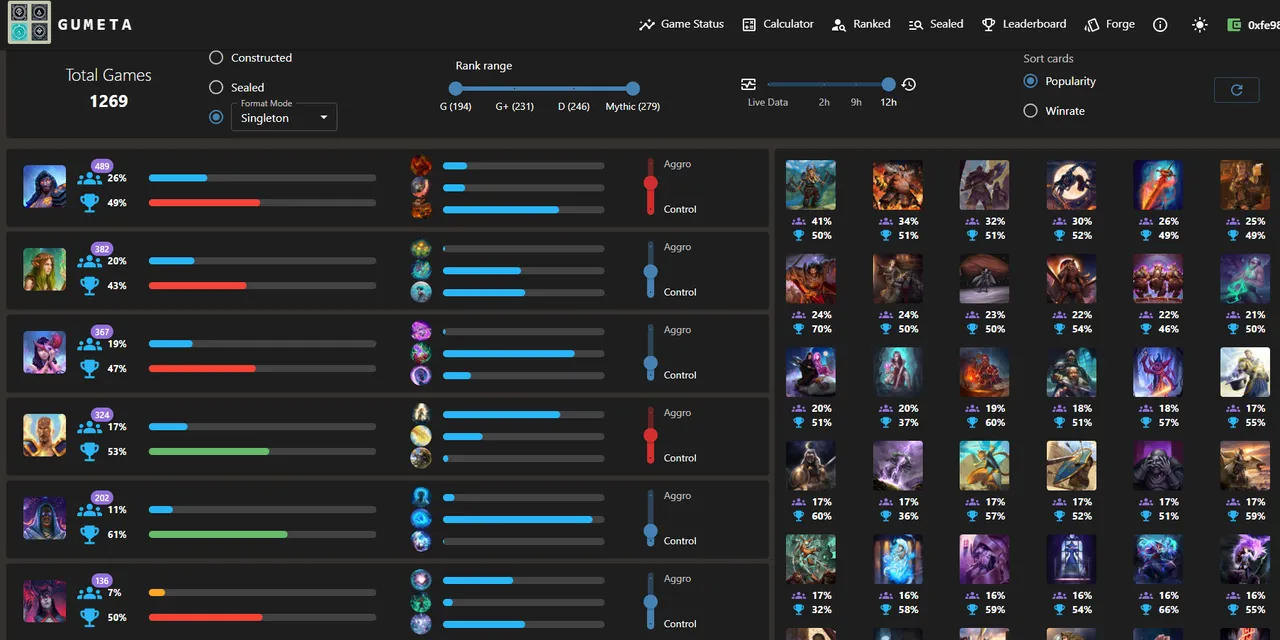Click top god power icon in 489 row

[422, 165]
